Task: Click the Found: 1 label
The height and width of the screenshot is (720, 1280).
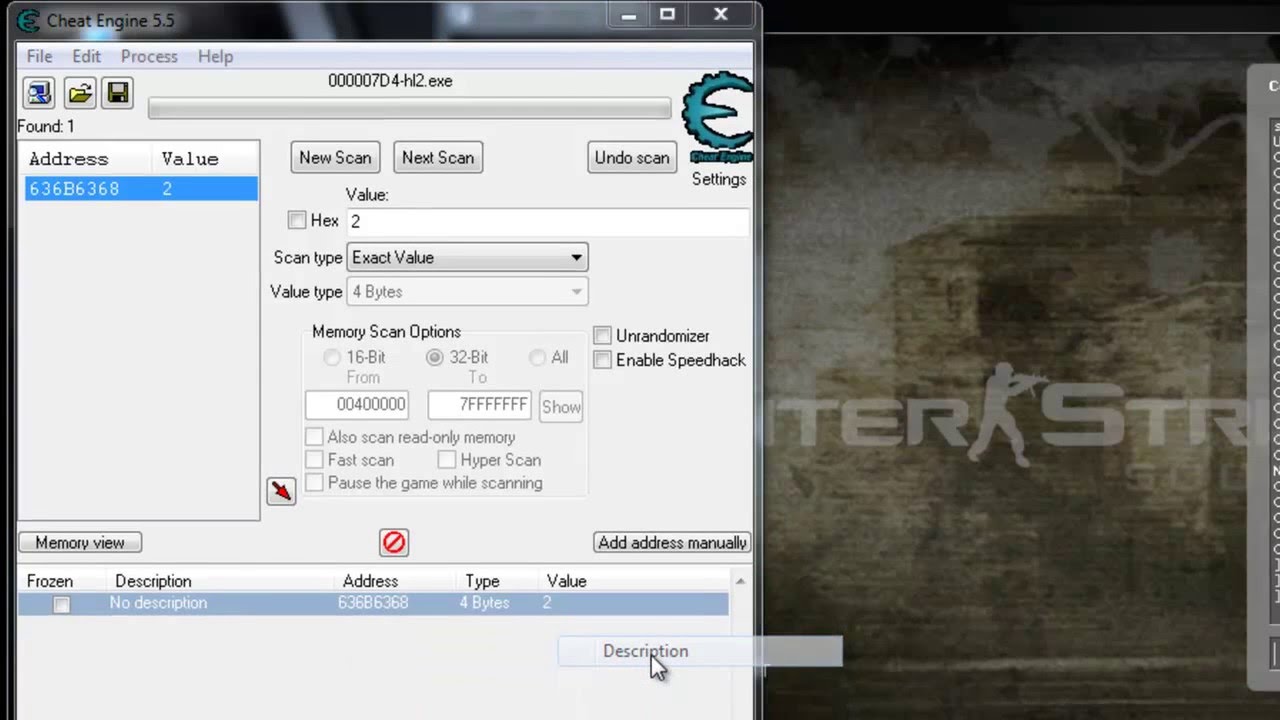Action: (x=45, y=126)
